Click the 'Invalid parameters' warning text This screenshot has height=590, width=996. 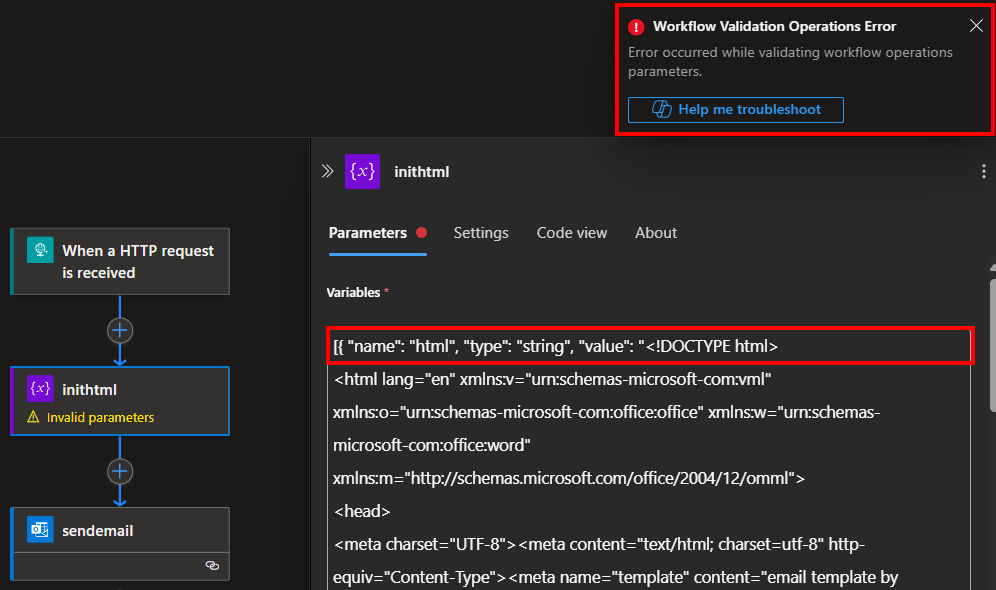(x=100, y=417)
